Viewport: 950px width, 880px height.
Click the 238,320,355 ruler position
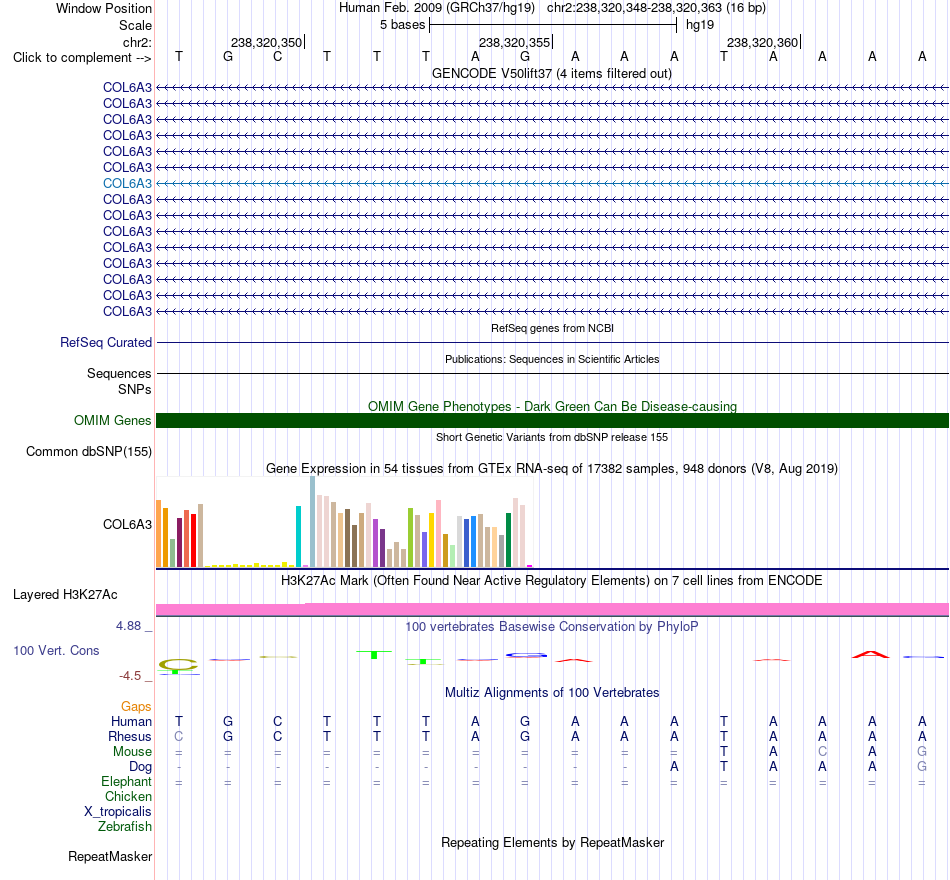(514, 42)
